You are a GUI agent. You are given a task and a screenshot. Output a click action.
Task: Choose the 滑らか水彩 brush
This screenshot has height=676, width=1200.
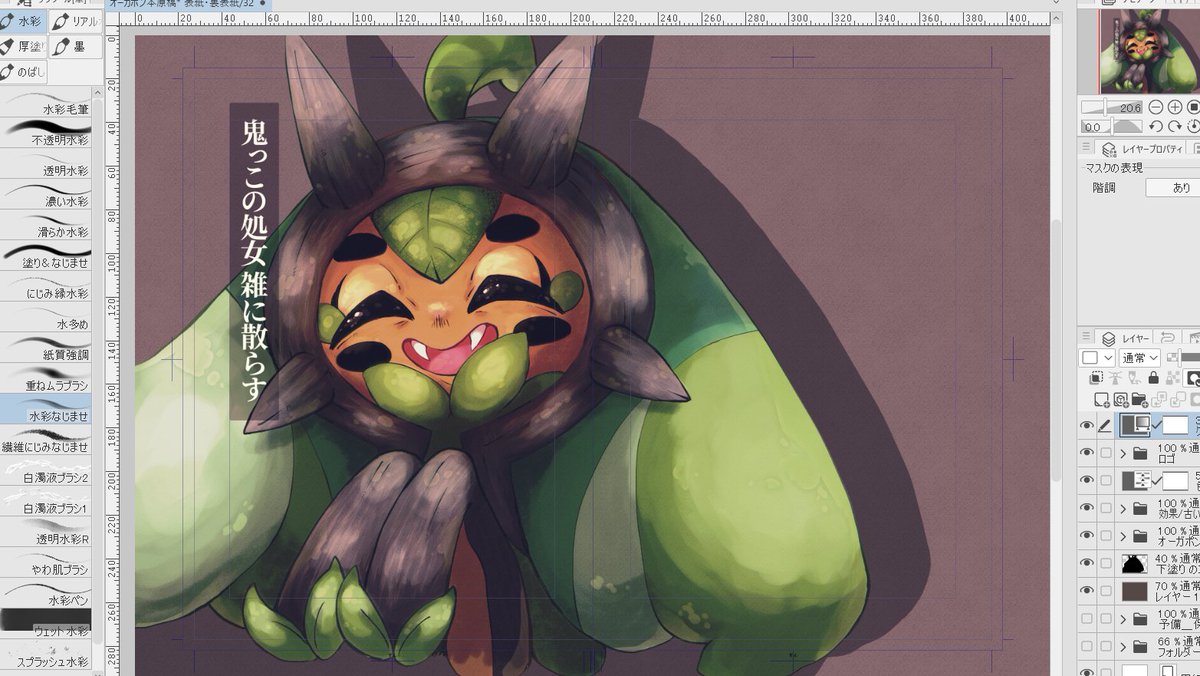pos(46,226)
